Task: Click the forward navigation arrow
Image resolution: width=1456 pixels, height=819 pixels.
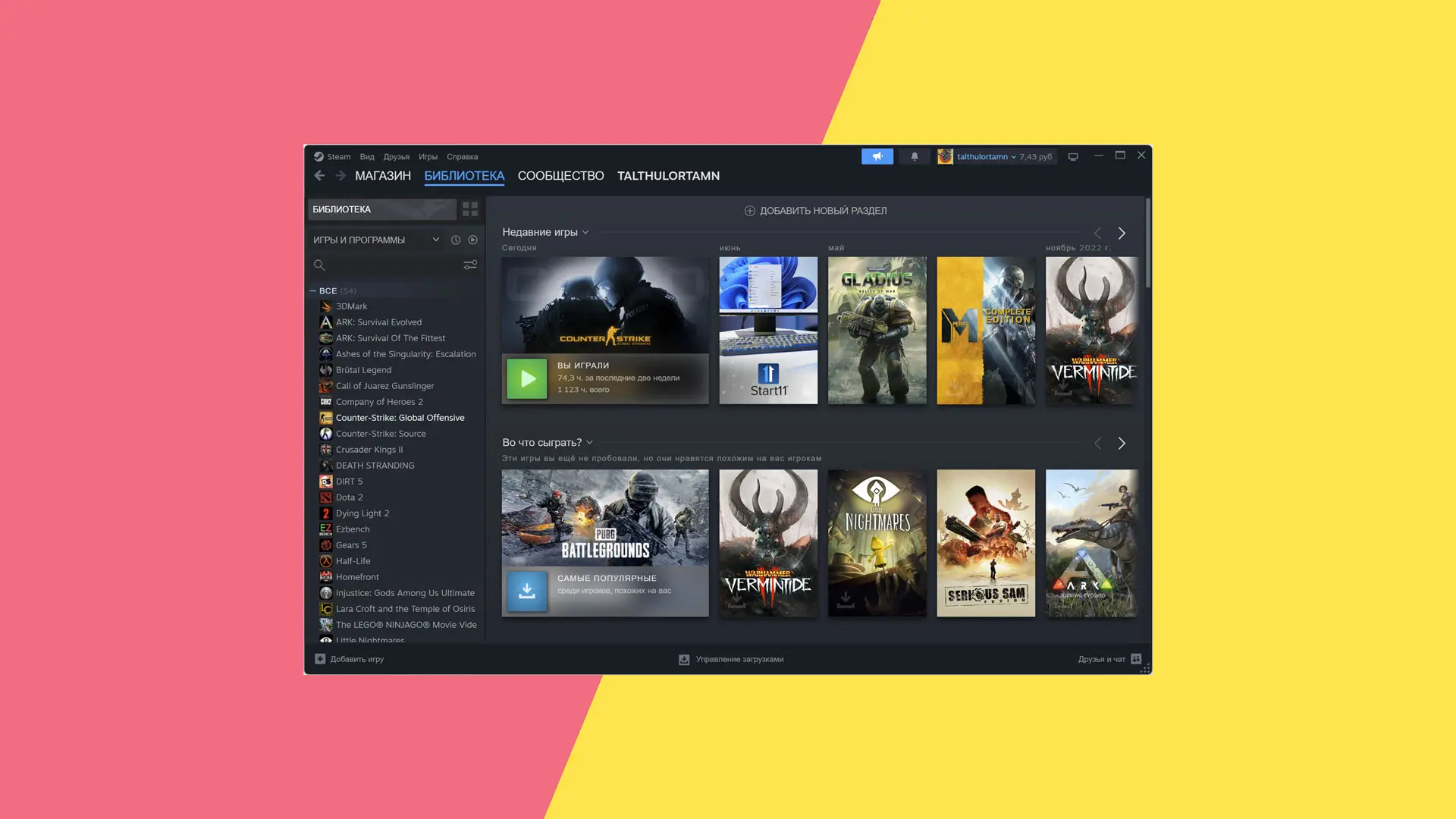Action: (340, 176)
